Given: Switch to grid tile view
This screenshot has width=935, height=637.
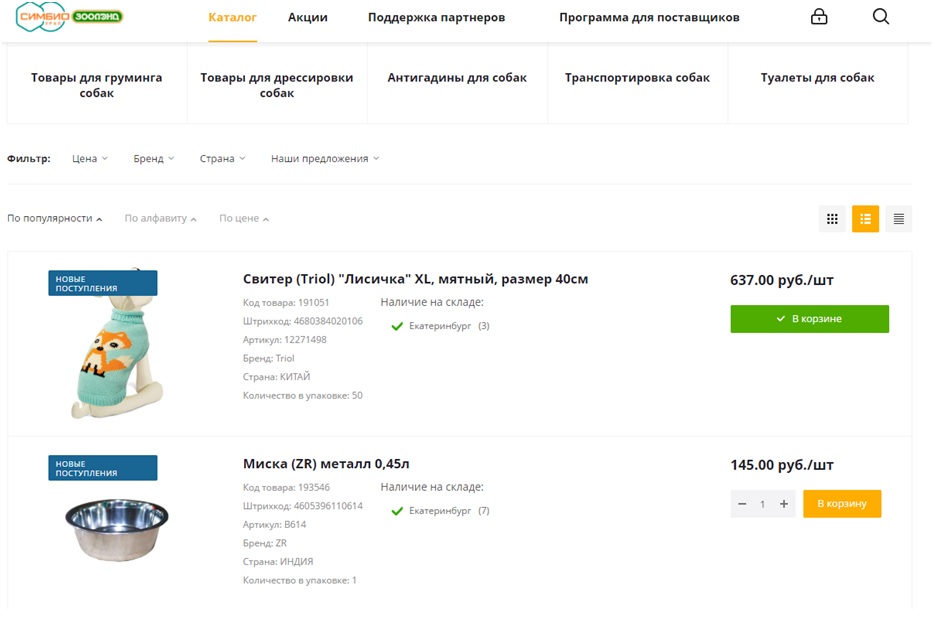Looking at the screenshot, I should 832,219.
